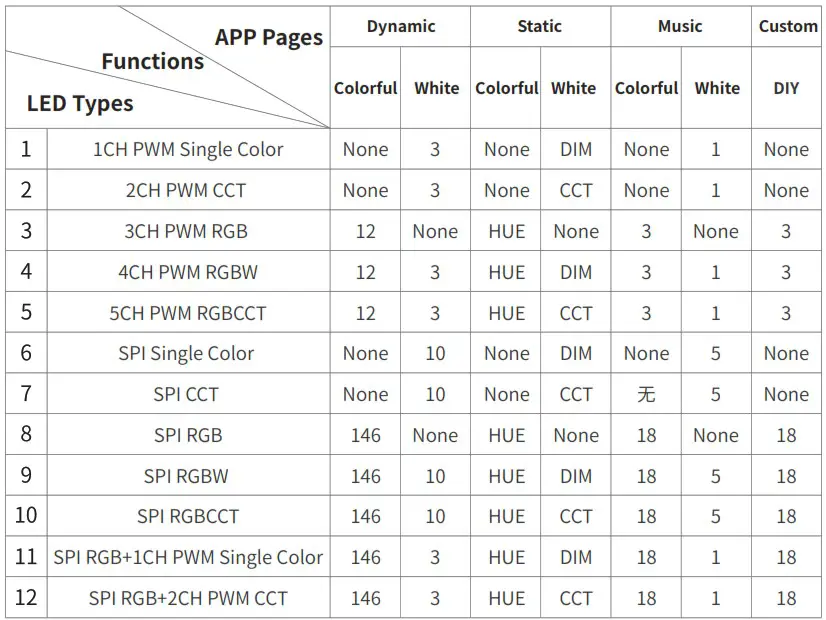Click 'SPI RGBCCT' row name
Screen dimensions: 826x620
tap(188, 516)
